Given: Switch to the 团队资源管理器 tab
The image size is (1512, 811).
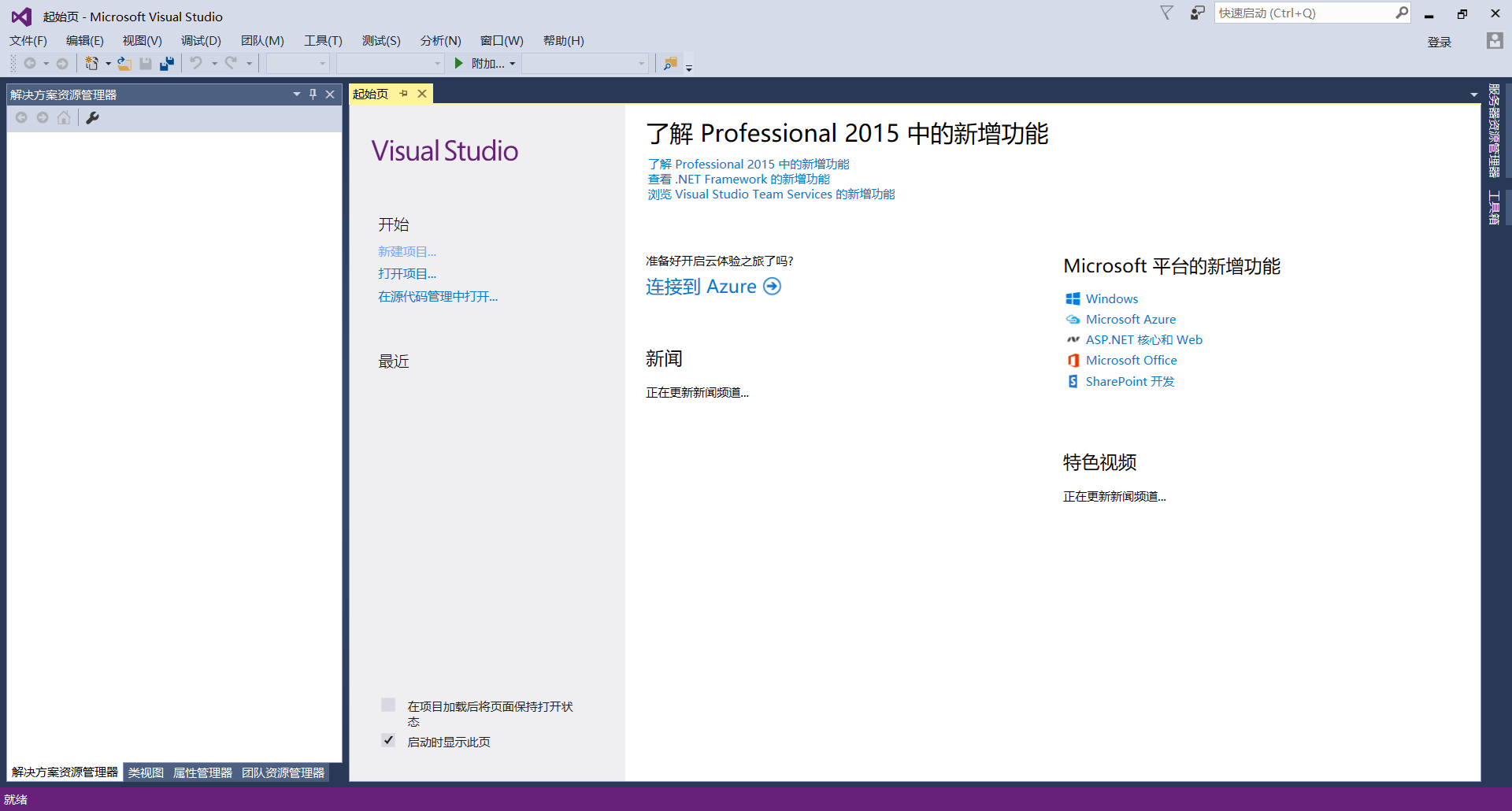Looking at the screenshot, I should tap(283, 772).
